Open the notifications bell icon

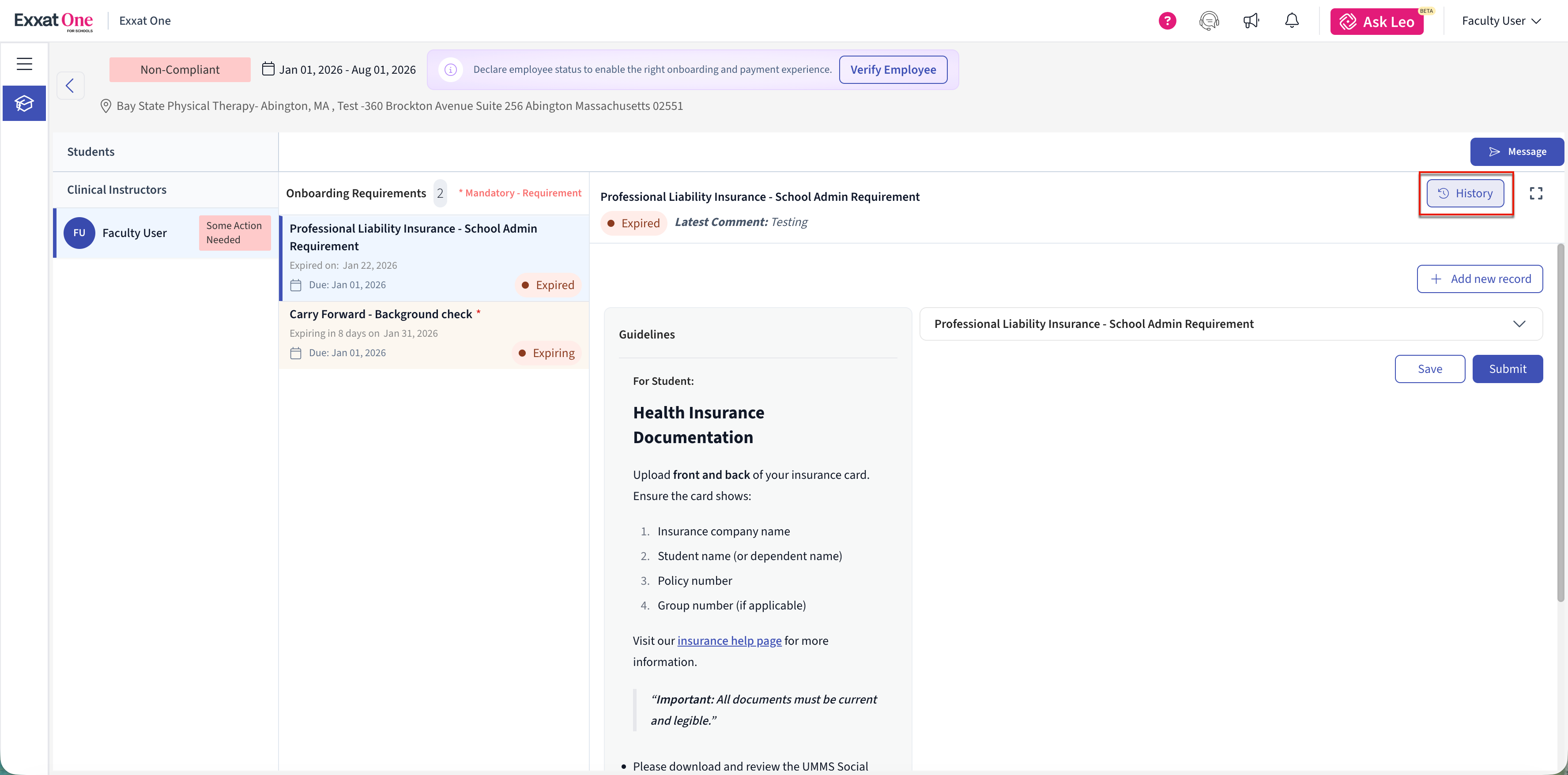pos(1292,21)
